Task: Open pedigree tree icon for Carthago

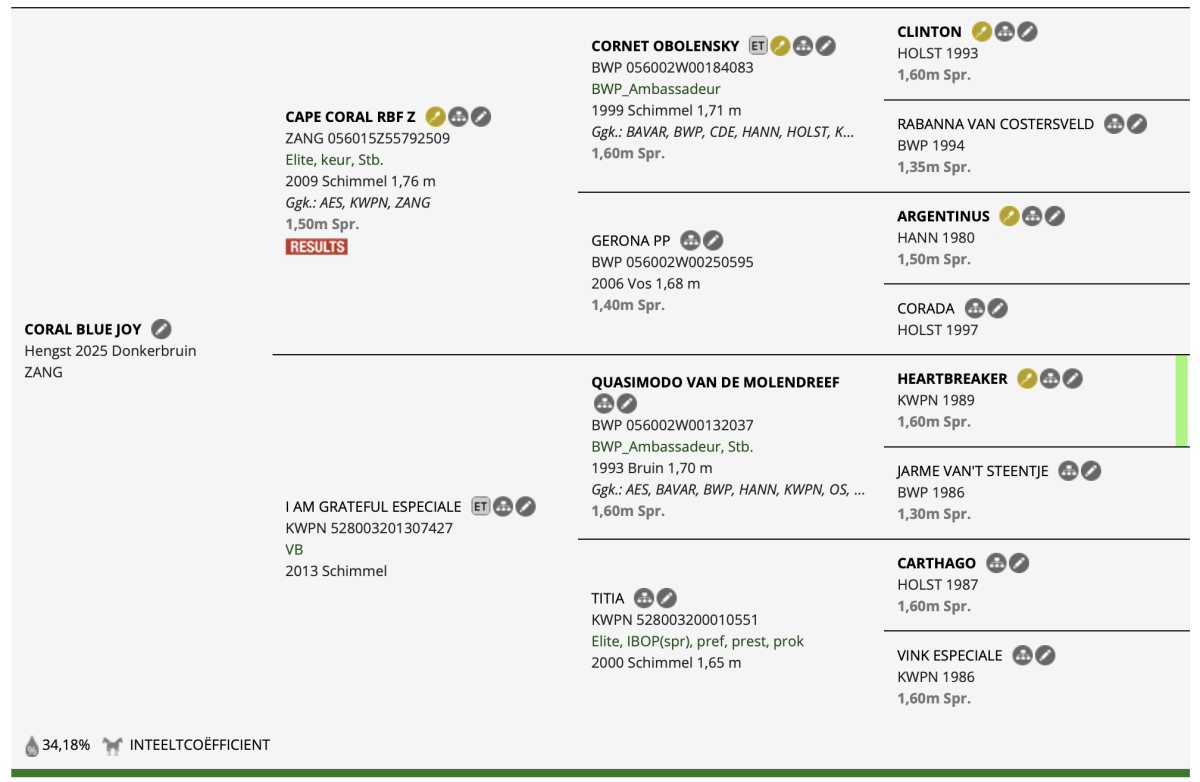Action: tap(996, 563)
